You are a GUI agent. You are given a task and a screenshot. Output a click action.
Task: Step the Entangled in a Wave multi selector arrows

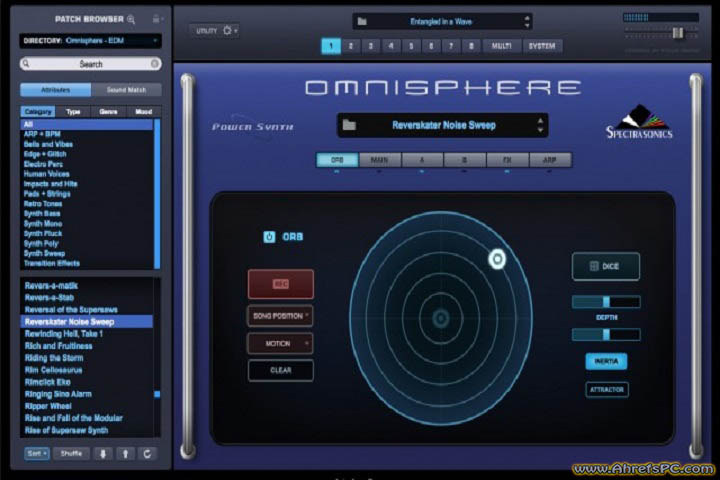527,22
